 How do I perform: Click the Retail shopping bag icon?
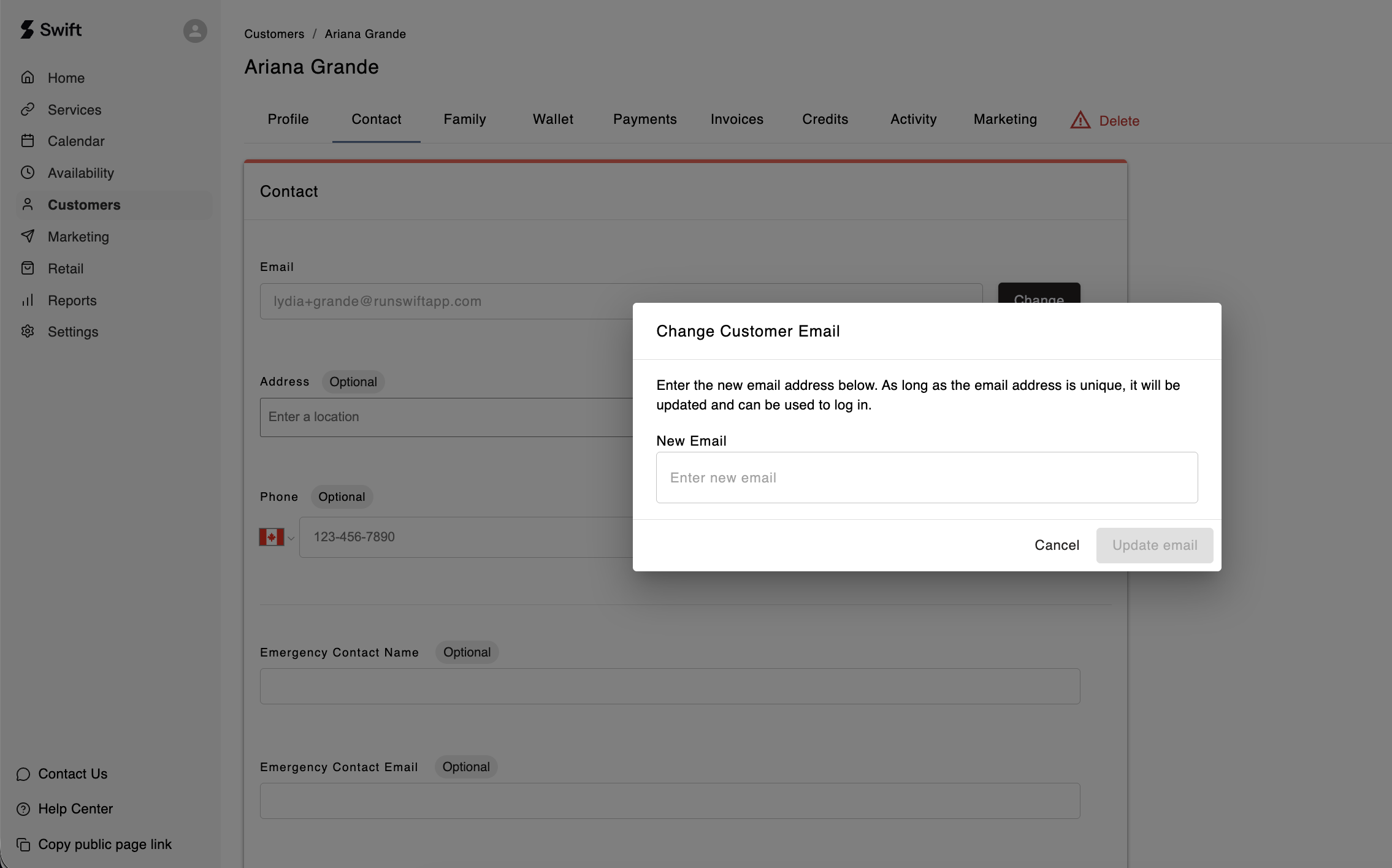[28, 268]
